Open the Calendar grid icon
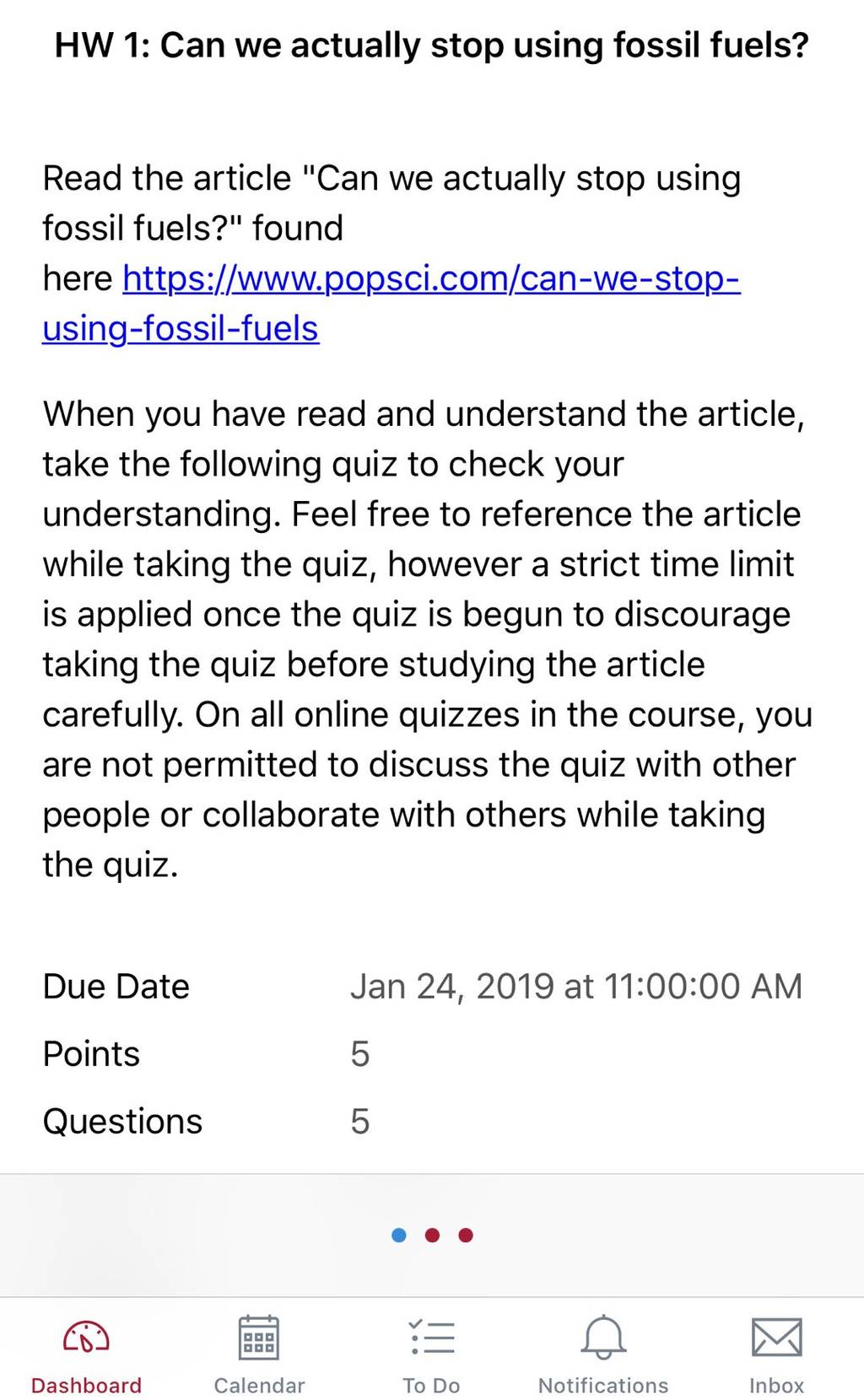The image size is (864, 1400). 259,1338
